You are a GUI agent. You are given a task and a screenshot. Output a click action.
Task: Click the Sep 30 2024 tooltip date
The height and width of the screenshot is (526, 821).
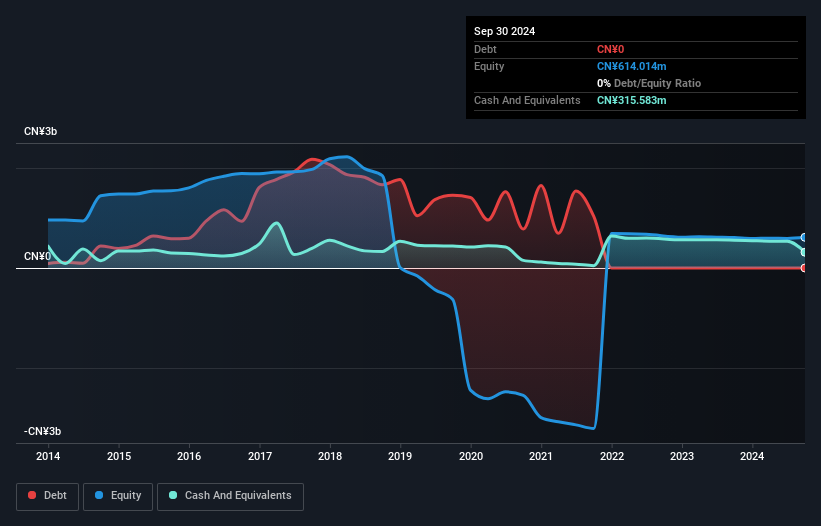(504, 31)
